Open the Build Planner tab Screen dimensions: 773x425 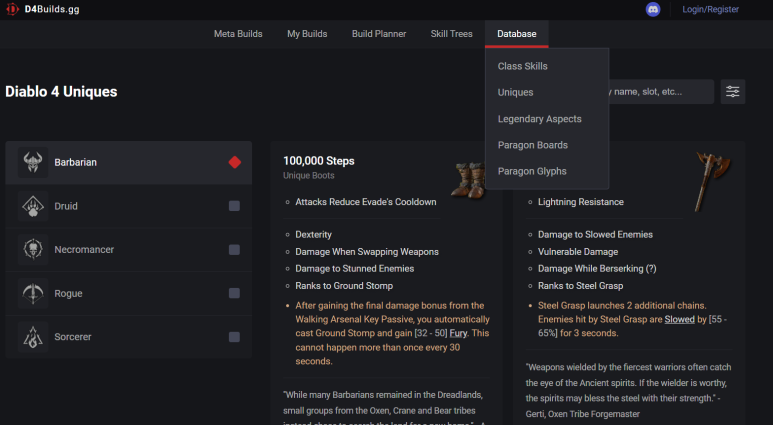tap(379, 34)
